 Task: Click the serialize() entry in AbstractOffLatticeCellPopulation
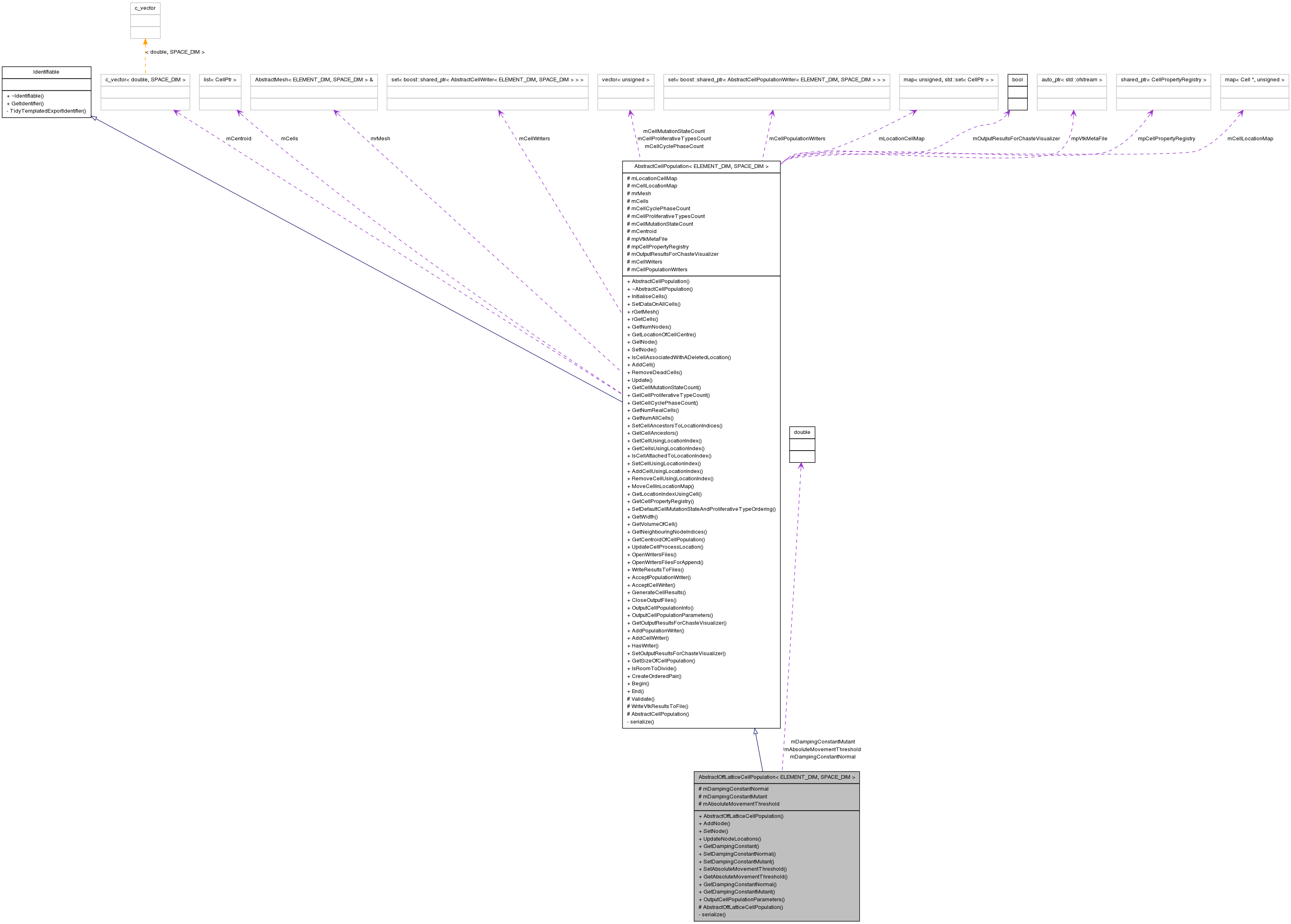(x=710, y=914)
